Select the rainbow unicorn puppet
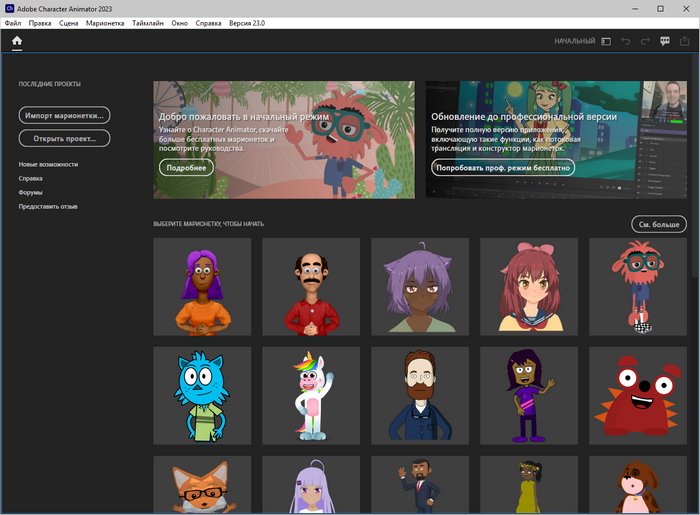 (311, 395)
